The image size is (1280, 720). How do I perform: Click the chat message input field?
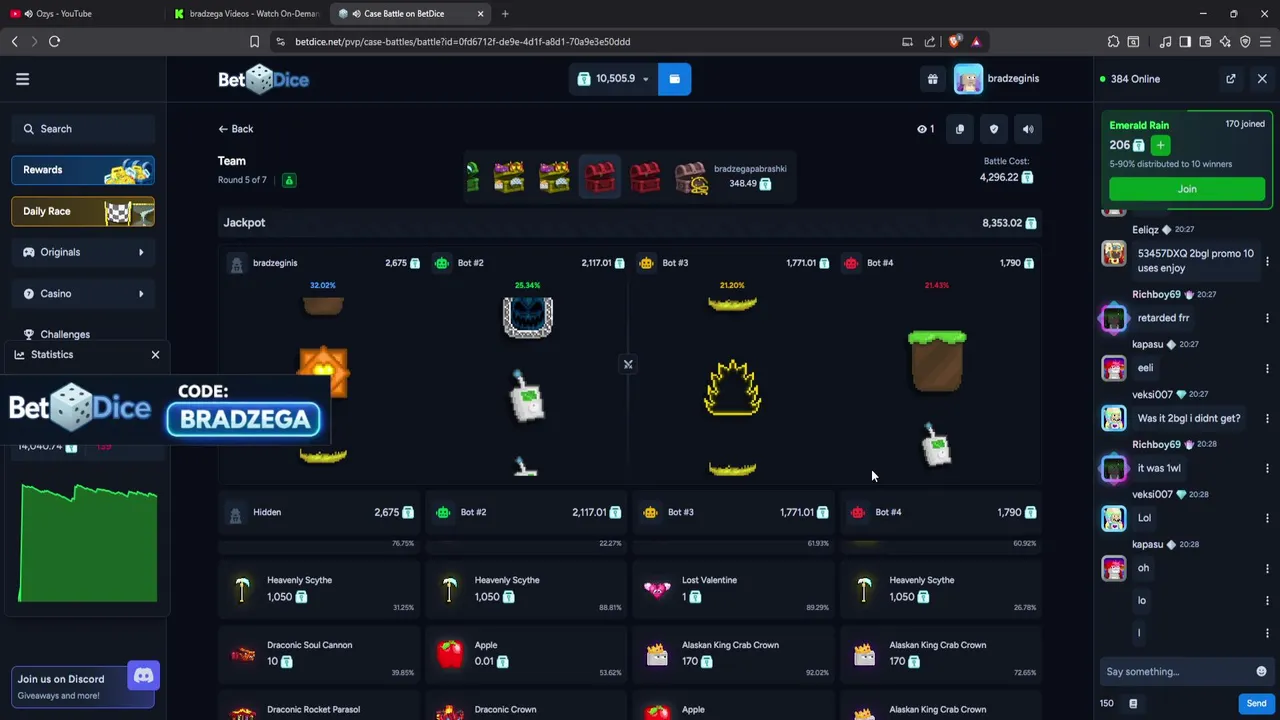point(1177,672)
